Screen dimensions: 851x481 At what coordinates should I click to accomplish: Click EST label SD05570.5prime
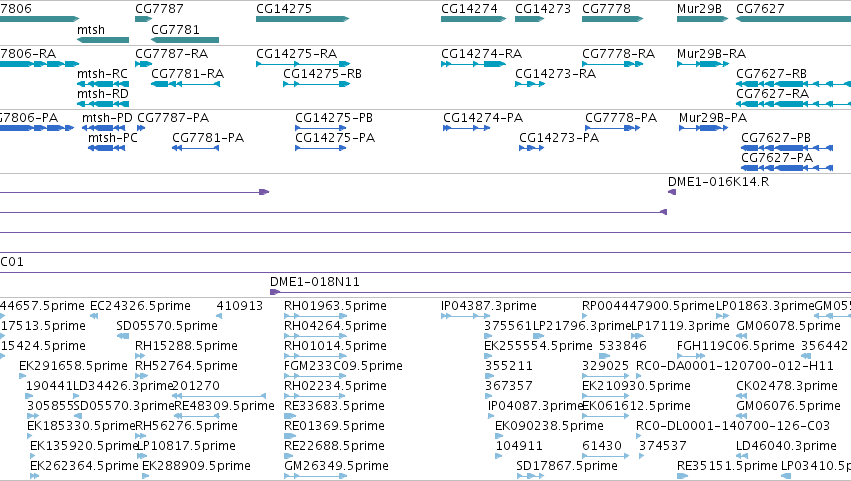pos(167,326)
